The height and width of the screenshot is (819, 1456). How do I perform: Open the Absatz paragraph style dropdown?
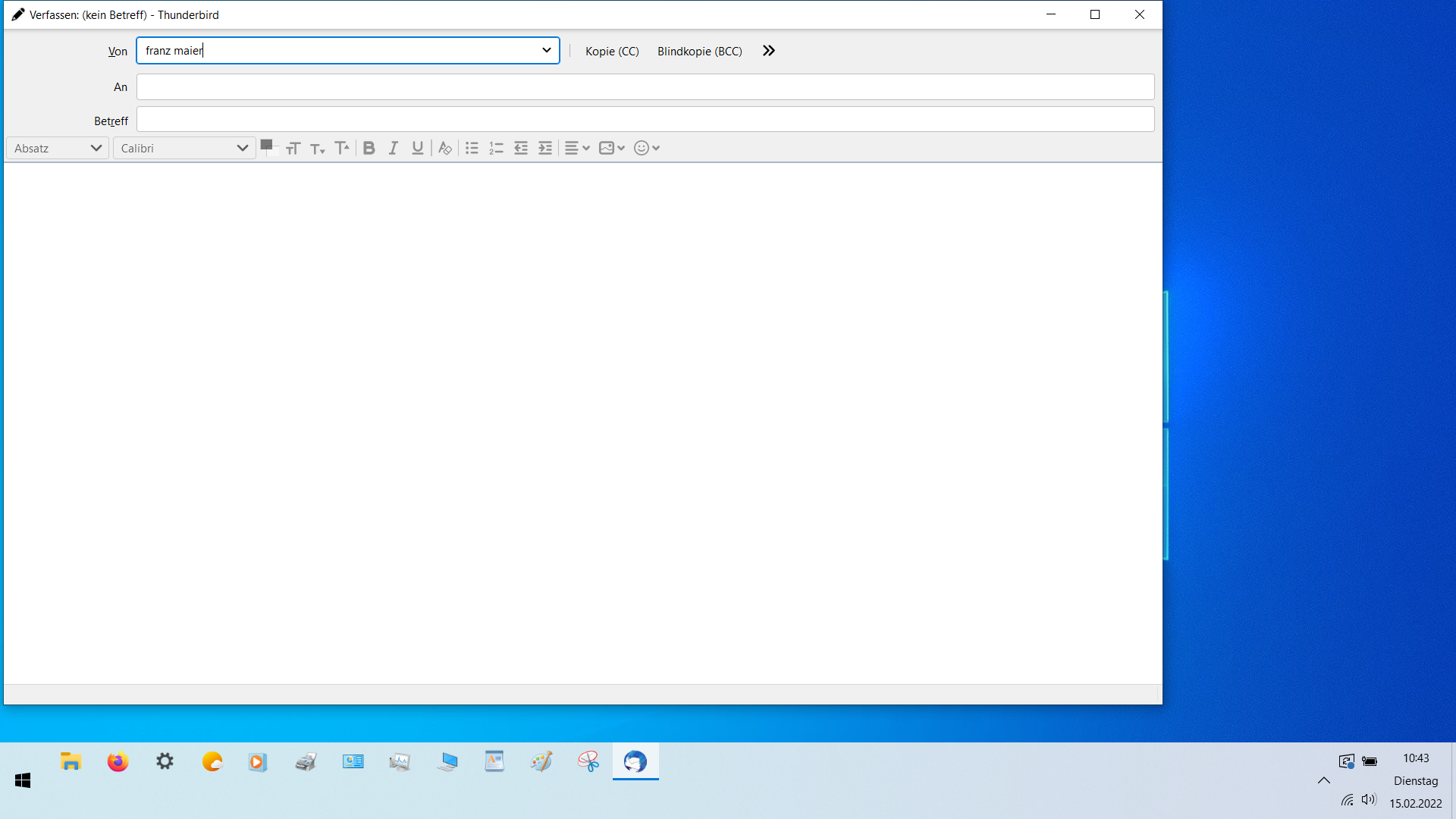pyautogui.click(x=58, y=149)
